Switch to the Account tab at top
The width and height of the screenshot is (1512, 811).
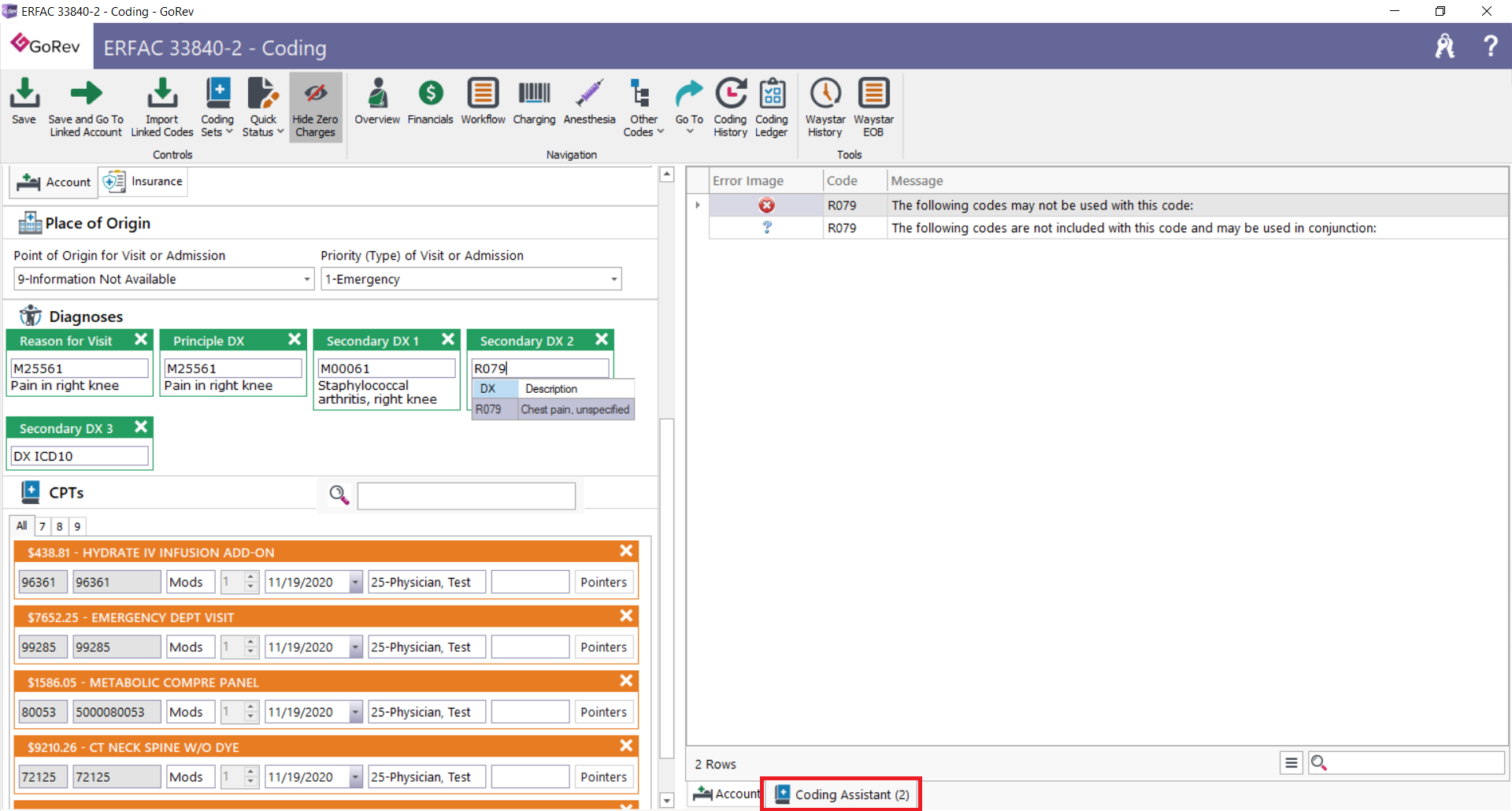pos(54,182)
